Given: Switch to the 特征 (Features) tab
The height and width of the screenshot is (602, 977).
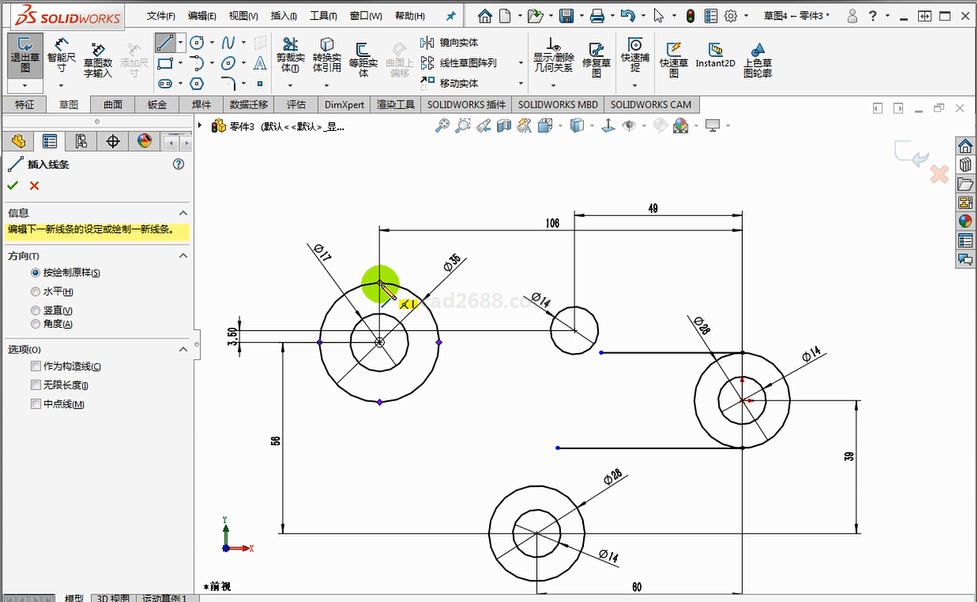Looking at the screenshot, I should pos(25,105).
